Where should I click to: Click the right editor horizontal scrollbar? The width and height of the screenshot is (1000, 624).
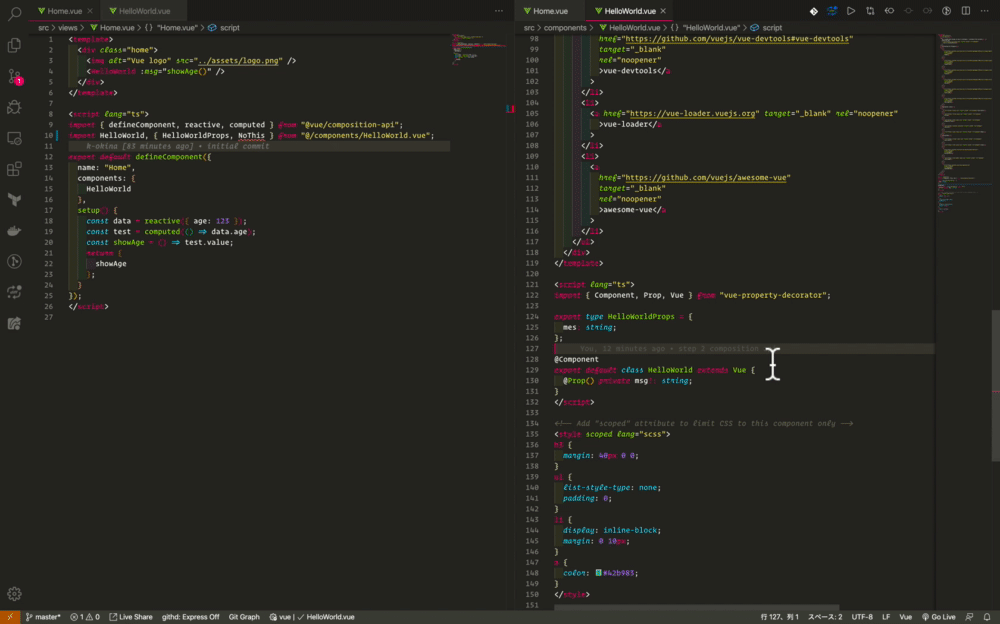(696, 607)
